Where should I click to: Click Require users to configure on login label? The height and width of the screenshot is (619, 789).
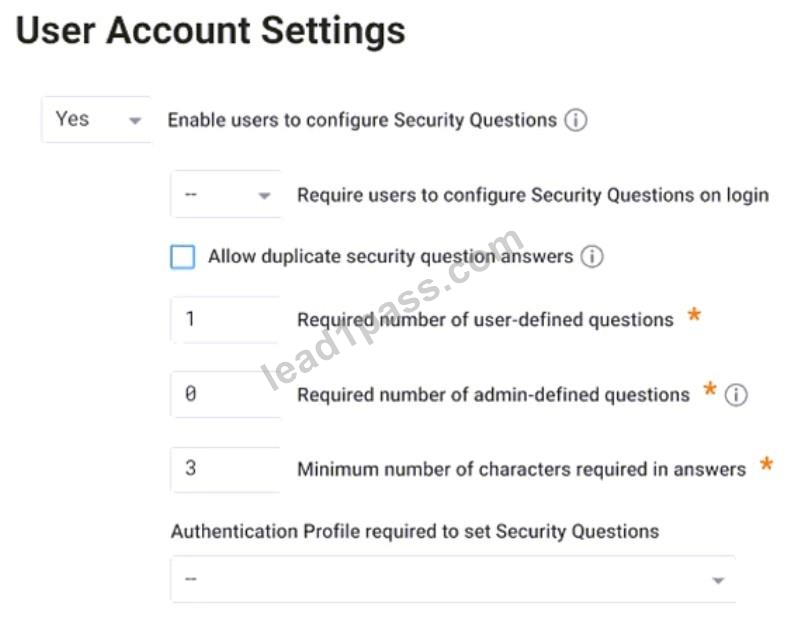click(533, 195)
